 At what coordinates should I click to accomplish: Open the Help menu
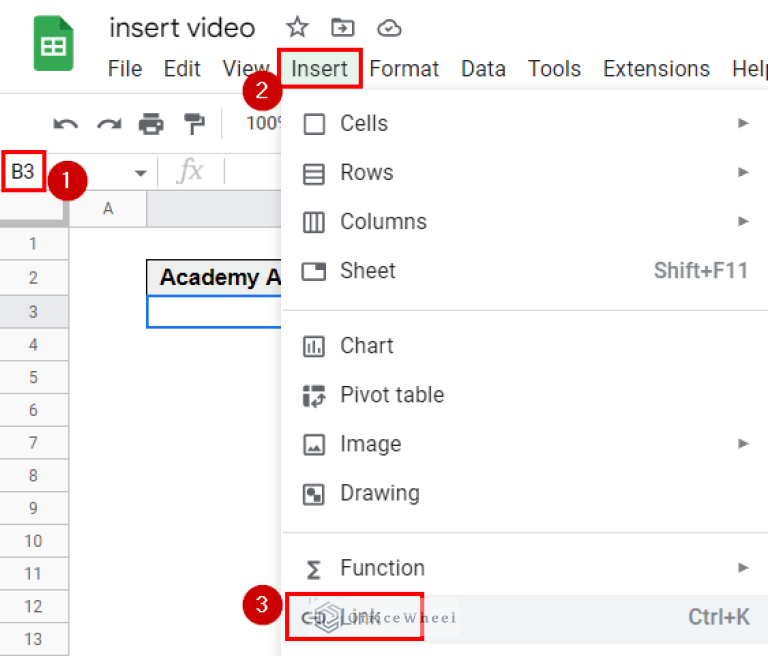click(749, 69)
